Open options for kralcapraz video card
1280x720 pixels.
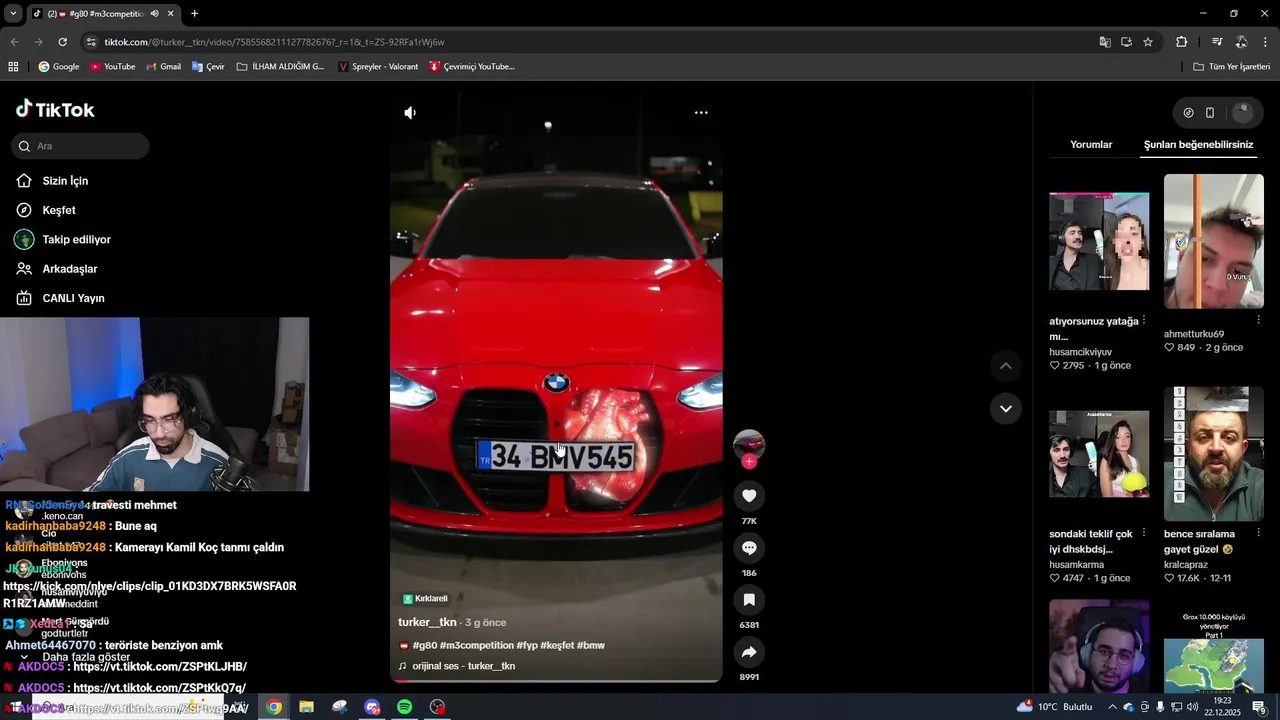coord(1258,533)
